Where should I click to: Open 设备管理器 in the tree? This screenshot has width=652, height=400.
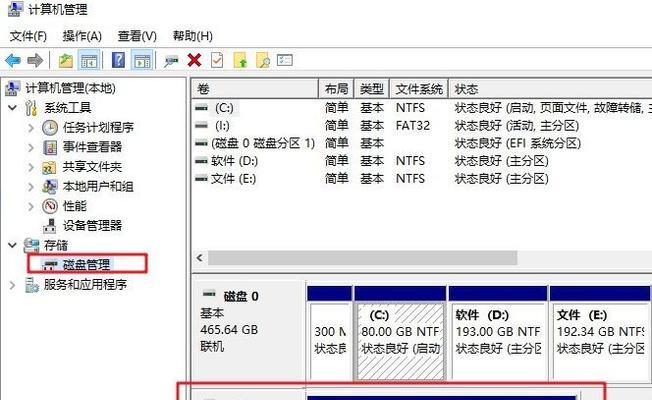92,226
